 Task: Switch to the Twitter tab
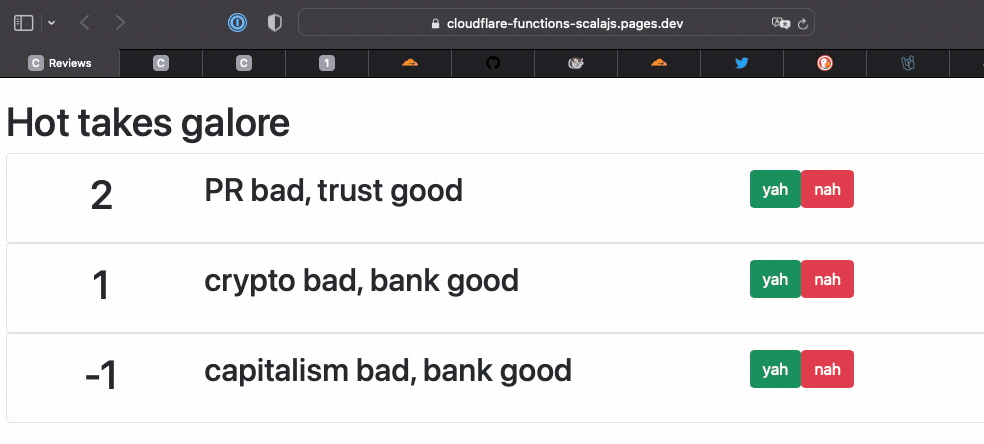(741, 63)
